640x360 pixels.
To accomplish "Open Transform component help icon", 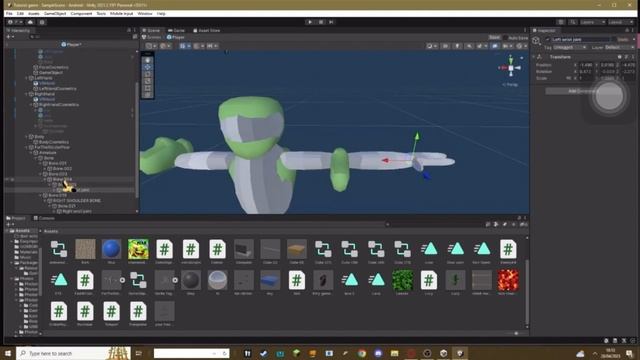I will pos(620,57).
